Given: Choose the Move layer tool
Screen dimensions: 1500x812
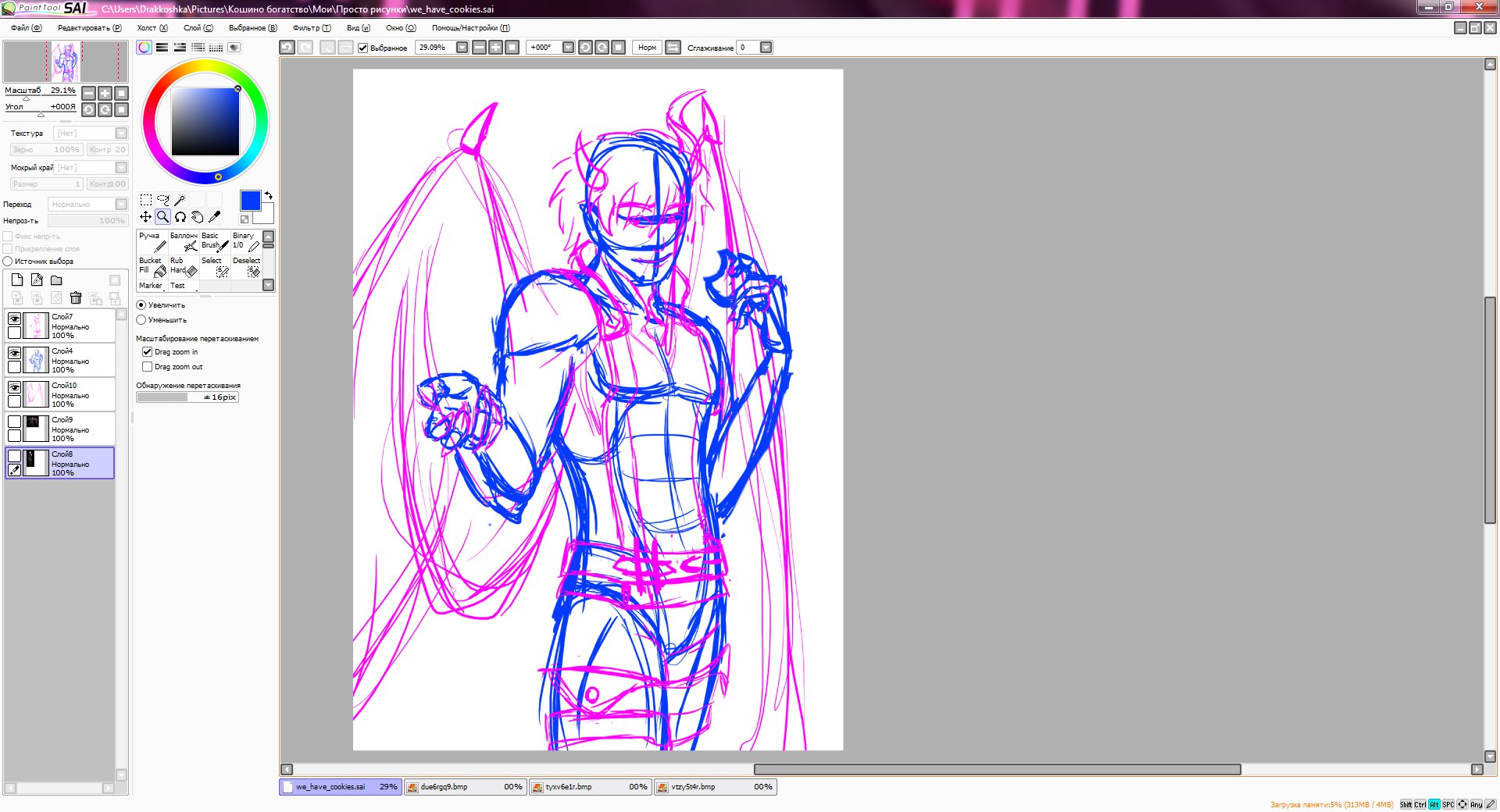Looking at the screenshot, I should [146, 217].
